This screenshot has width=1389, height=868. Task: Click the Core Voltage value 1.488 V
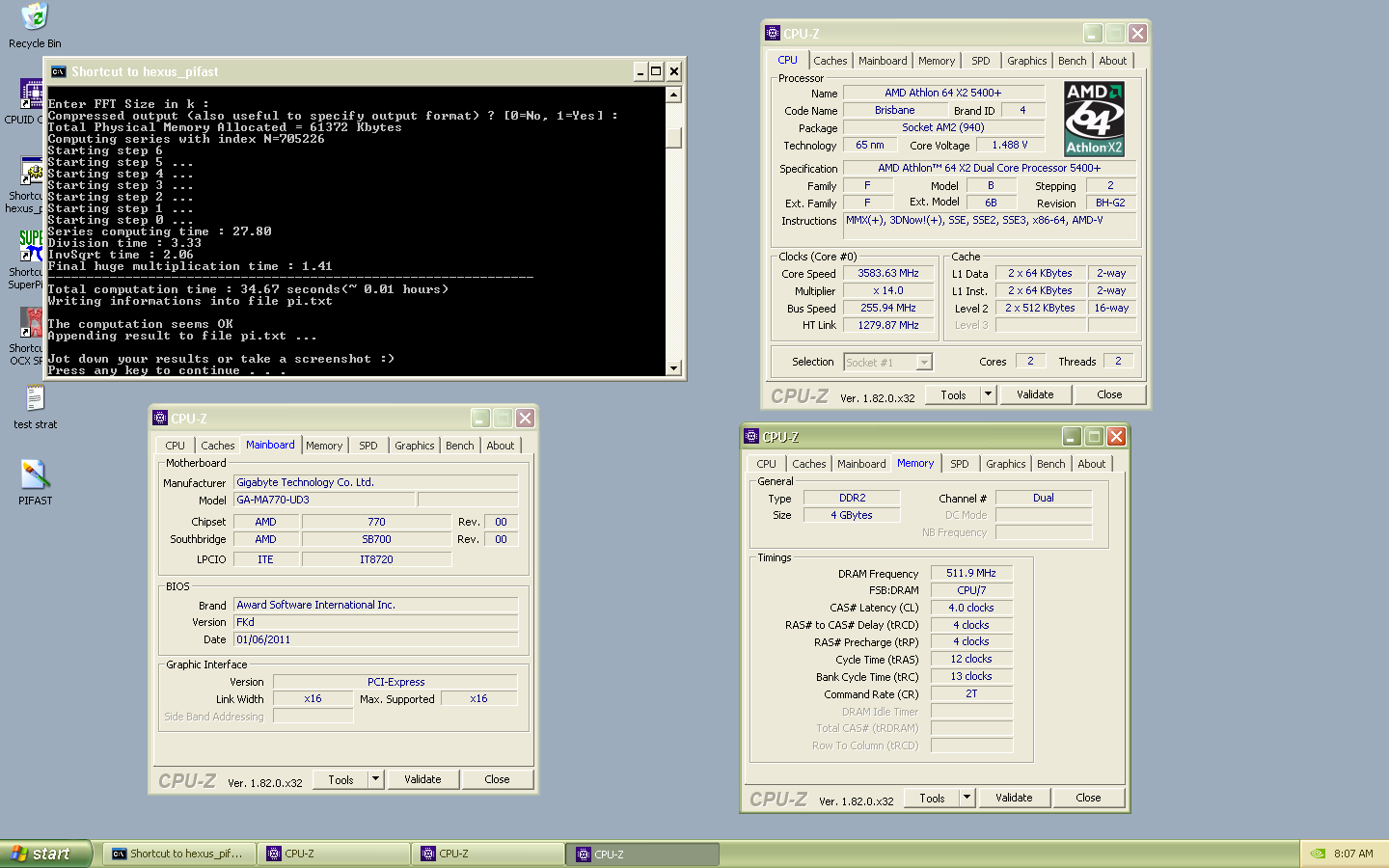[1009, 146]
